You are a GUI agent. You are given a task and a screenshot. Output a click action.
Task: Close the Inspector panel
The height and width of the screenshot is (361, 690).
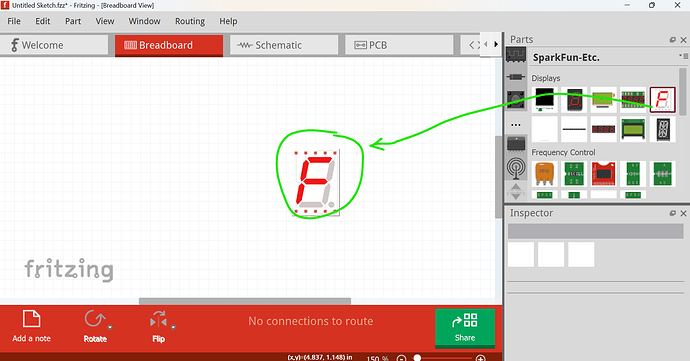click(683, 213)
